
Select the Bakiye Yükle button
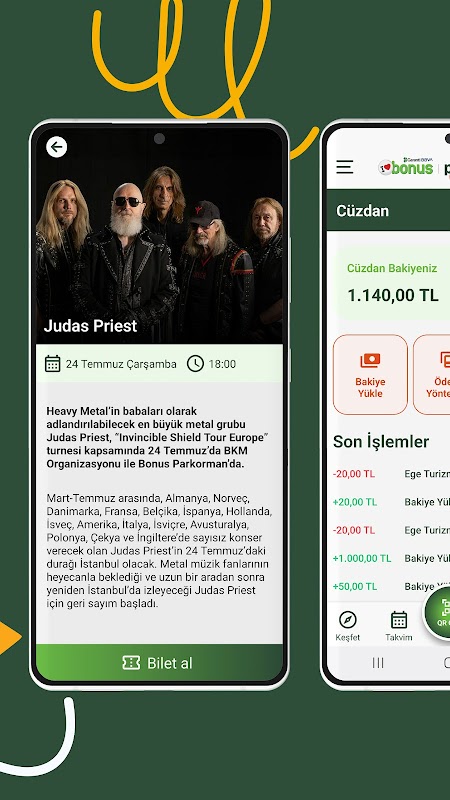click(x=370, y=374)
